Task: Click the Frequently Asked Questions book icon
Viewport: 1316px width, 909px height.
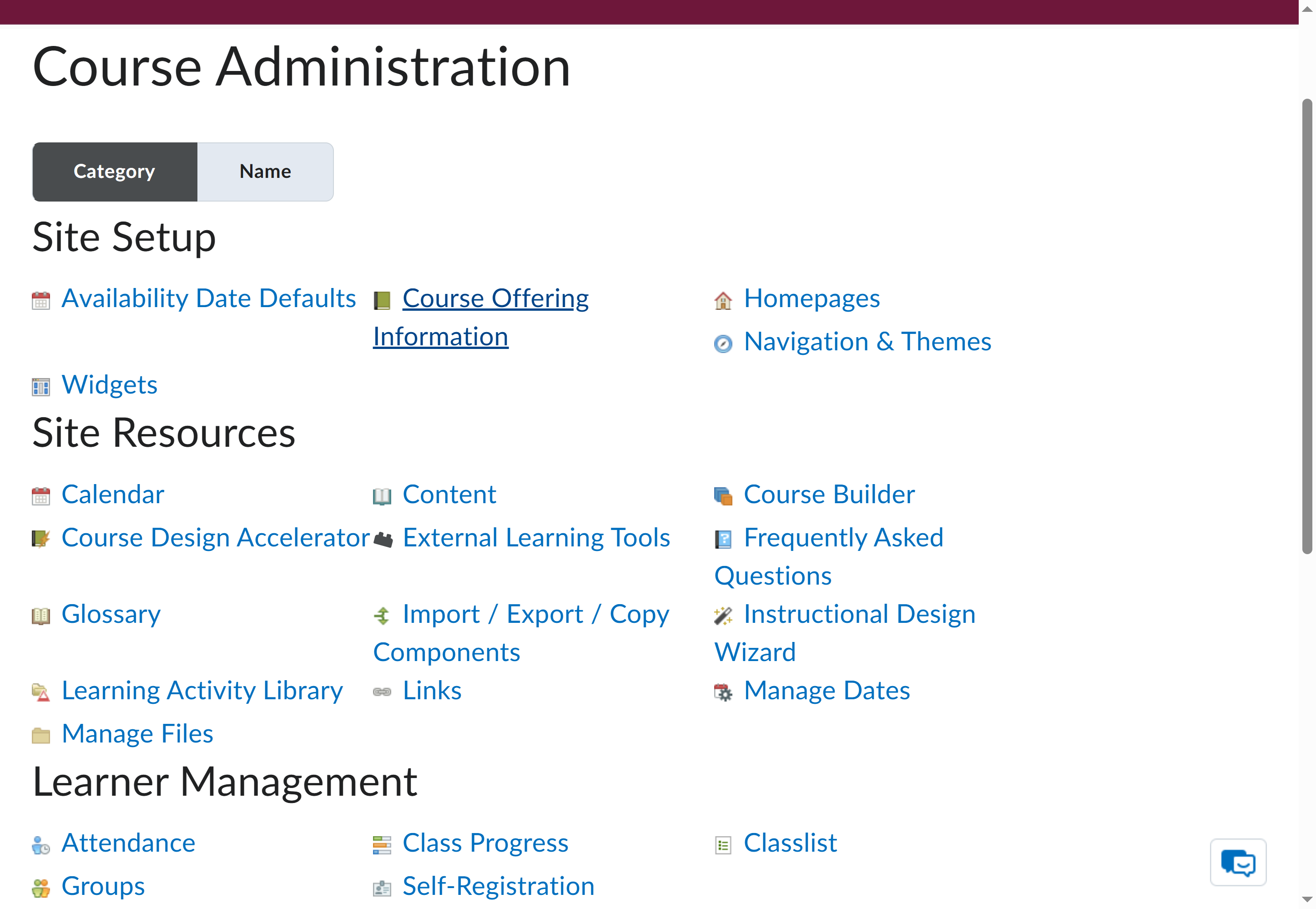Action: (x=723, y=539)
